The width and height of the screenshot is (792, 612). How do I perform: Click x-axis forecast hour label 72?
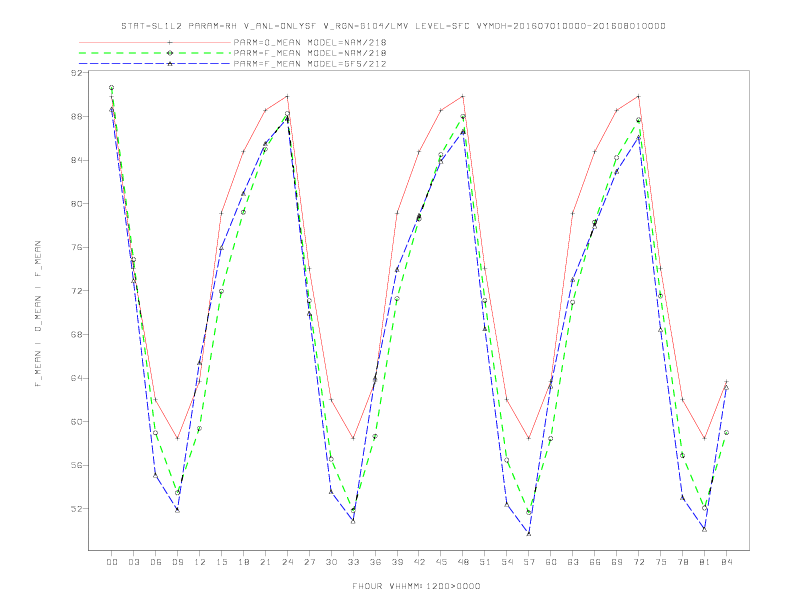point(638,562)
